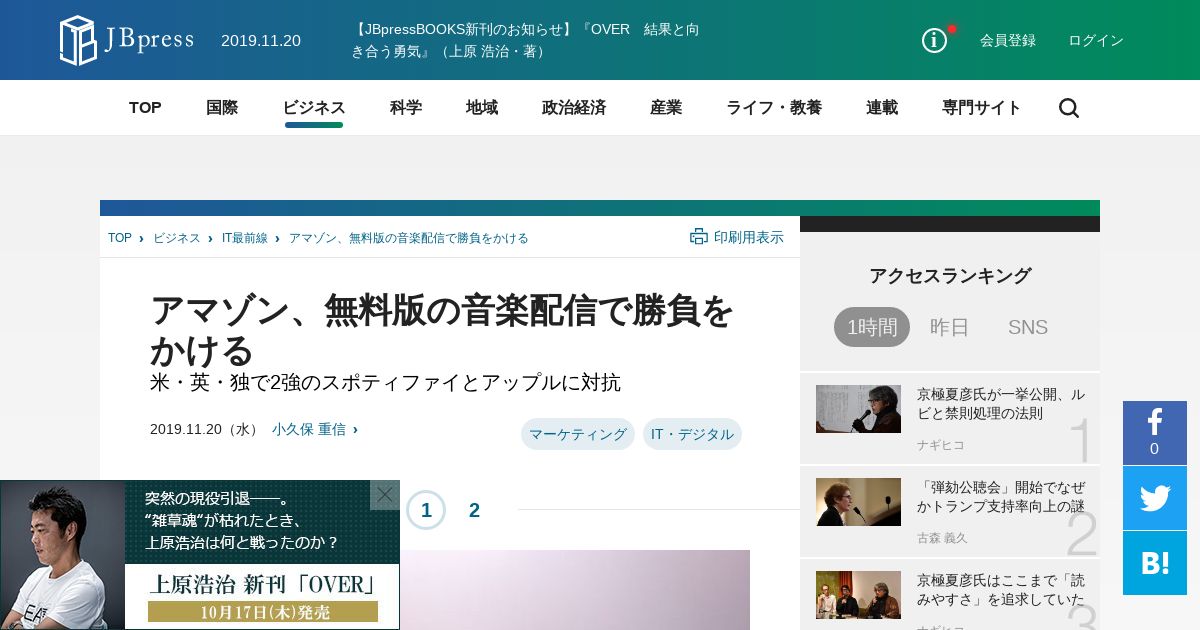
Task: Go to article page 2
Action: (x=474, y=510)
